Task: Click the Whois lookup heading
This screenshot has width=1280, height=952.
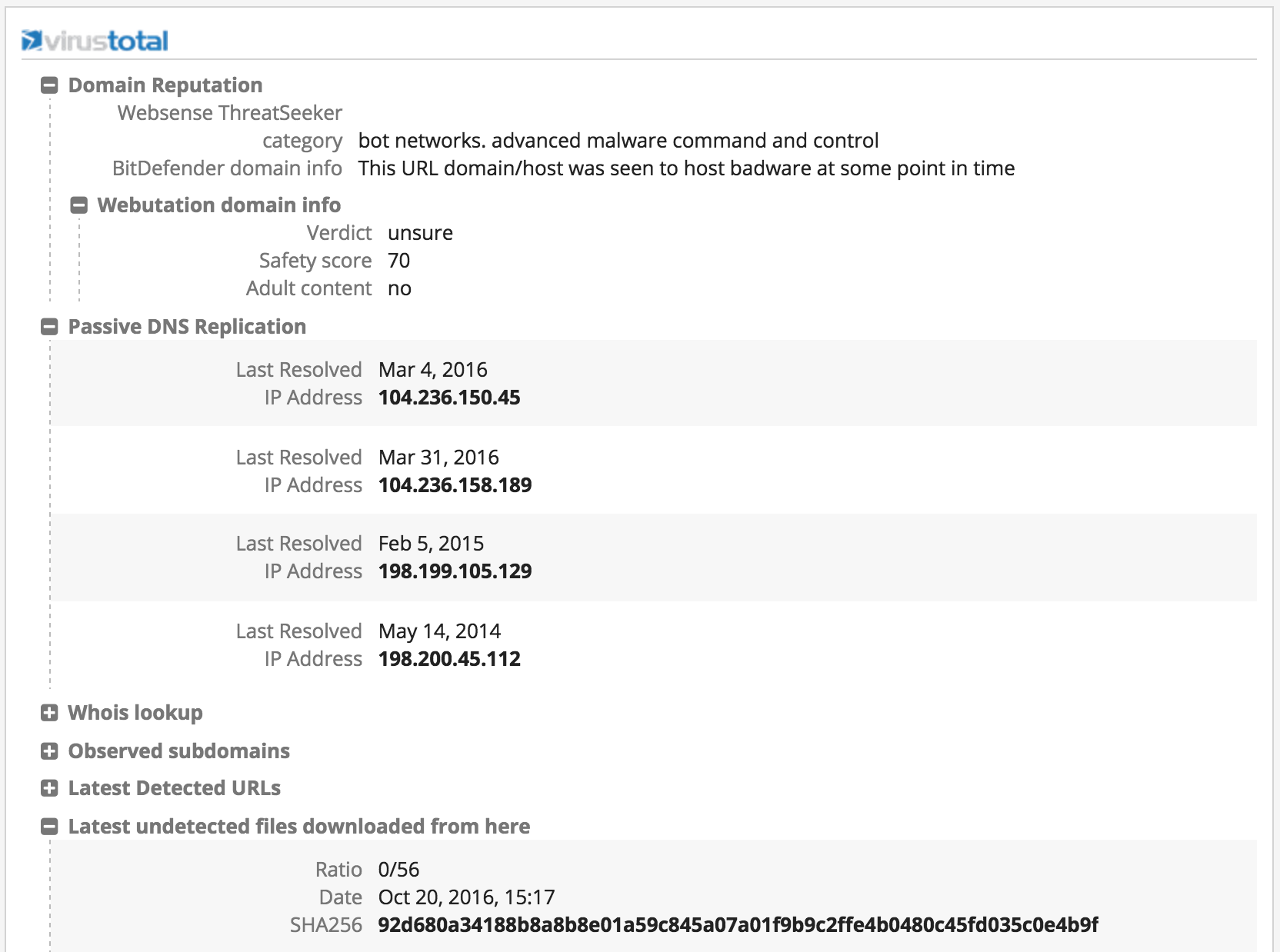Action: coord(135,713)
